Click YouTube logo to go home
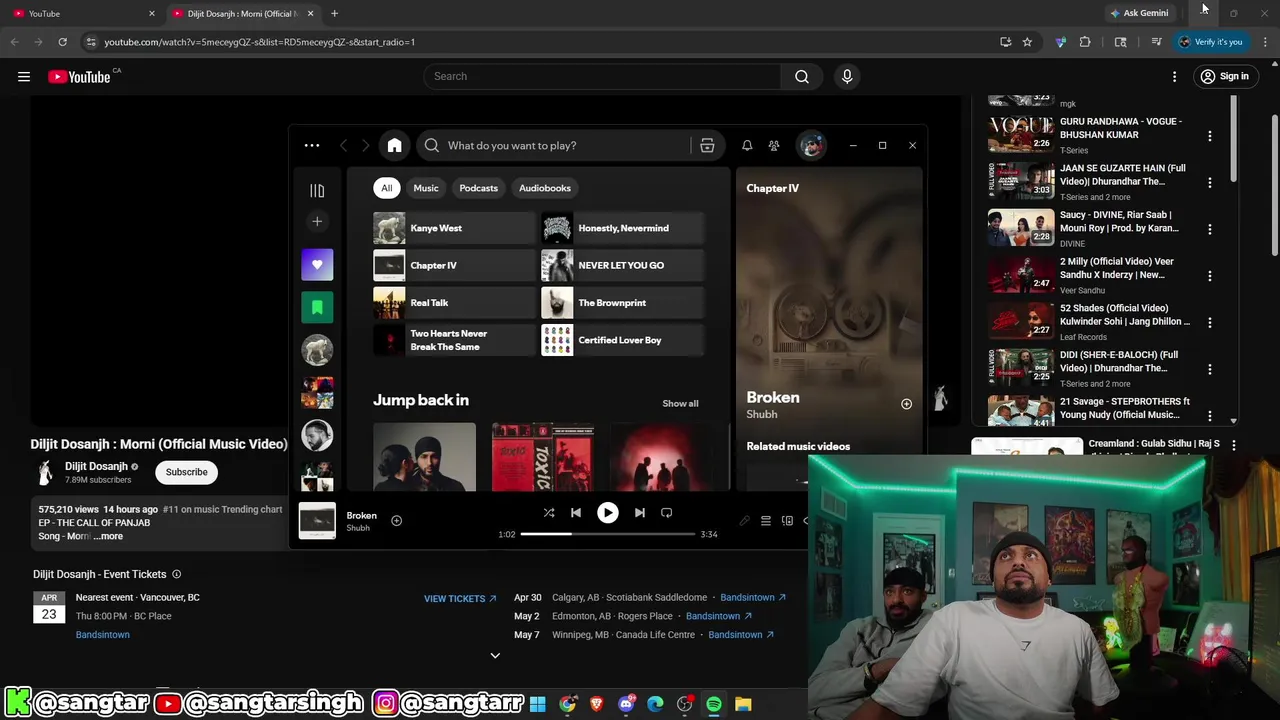 point(79,77)
